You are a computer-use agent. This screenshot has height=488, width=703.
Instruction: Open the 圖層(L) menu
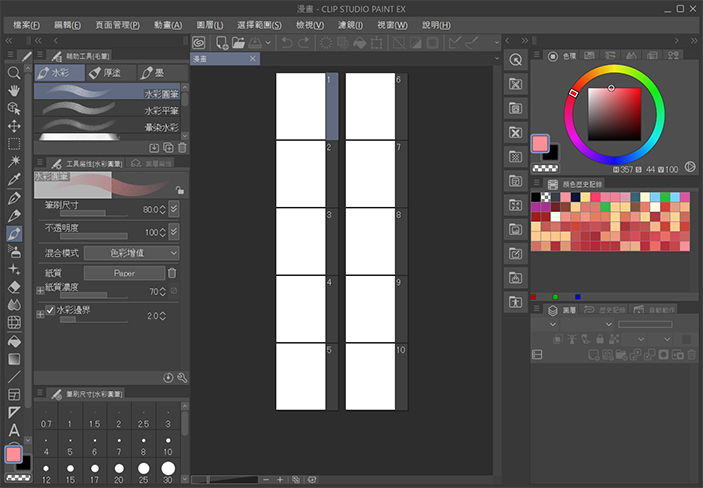coord(210,25)
